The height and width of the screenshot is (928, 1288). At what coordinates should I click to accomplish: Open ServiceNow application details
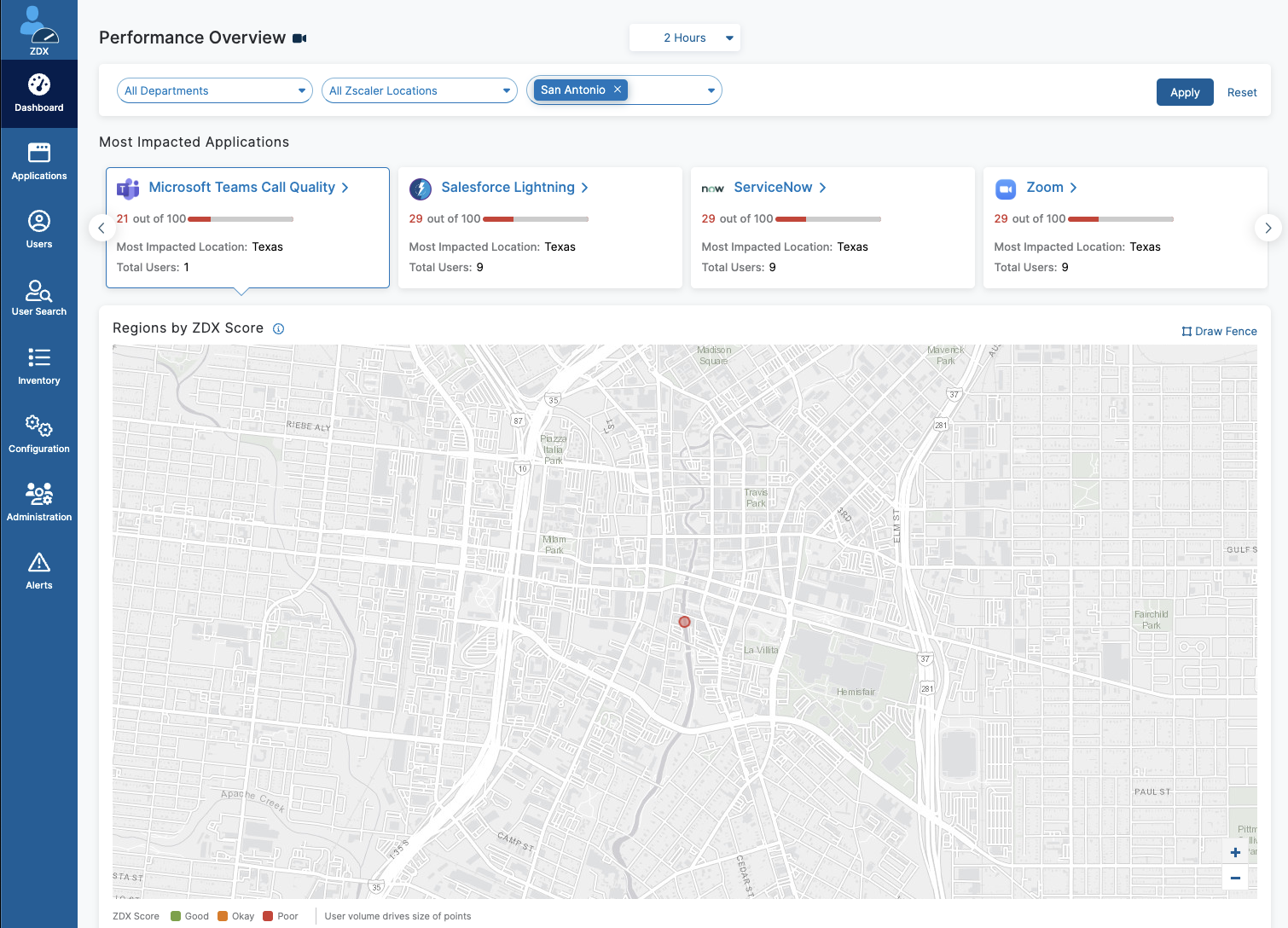(x=780, y=187)
